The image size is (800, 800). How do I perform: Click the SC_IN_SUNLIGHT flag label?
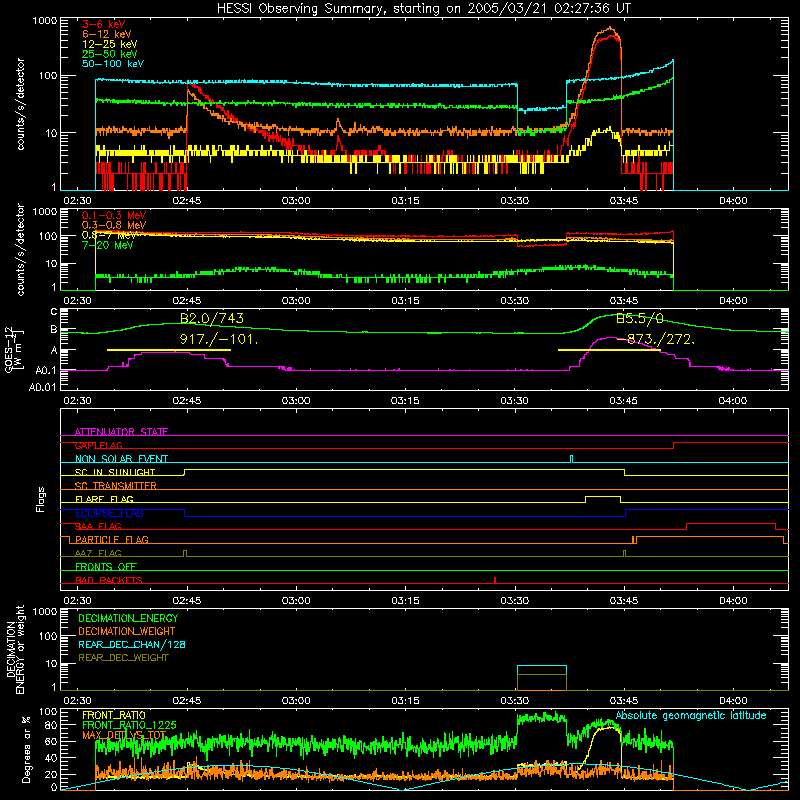(x=115, y=472)
